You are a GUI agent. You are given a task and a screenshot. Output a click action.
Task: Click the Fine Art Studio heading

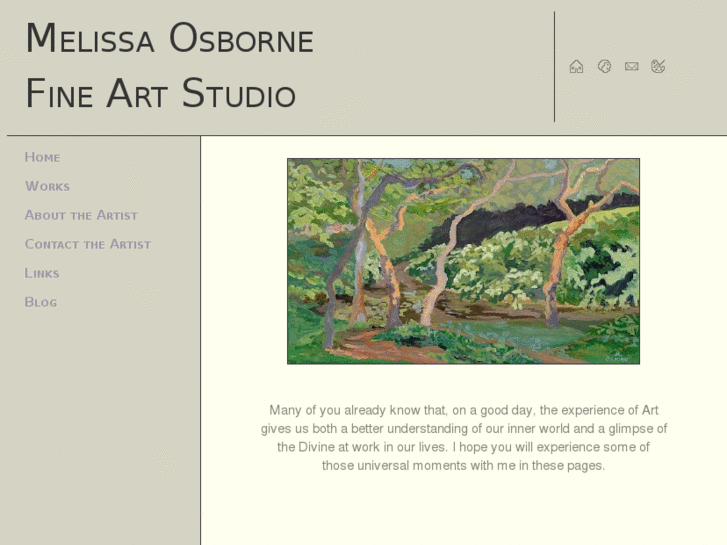pyautogui.click(x=160, y=94)
